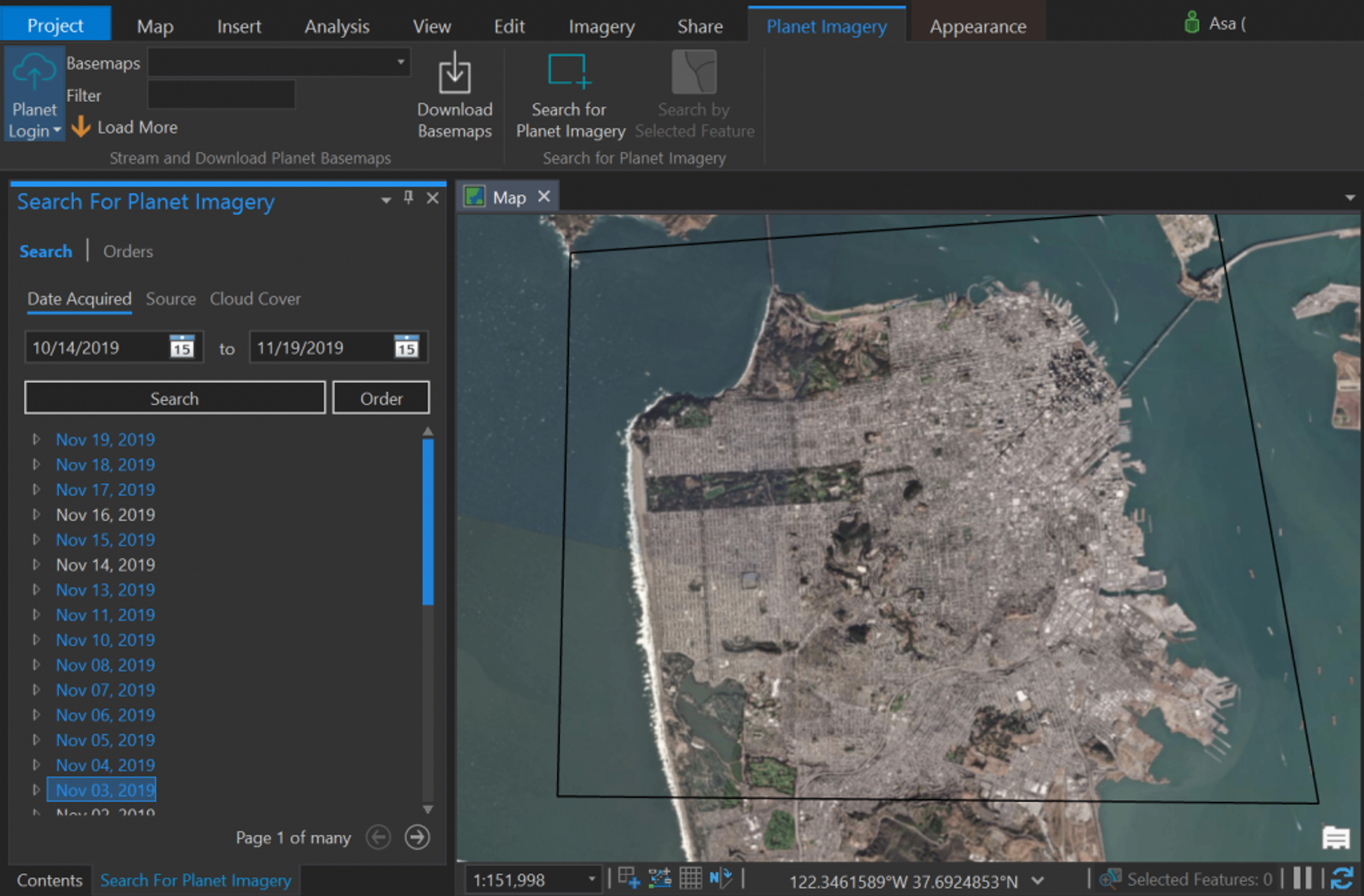Click the Search button
Image resolution: width=1364 pixels, height=896 pixels.
click(174, 398)
